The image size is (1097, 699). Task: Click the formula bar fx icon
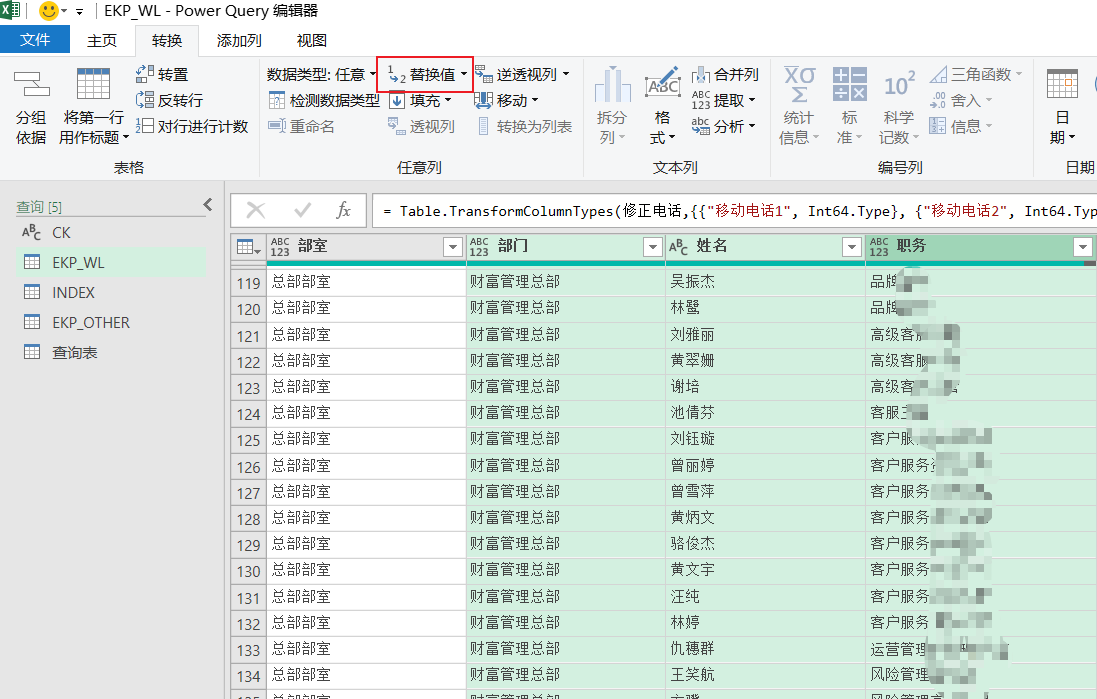tap(343, 210)
